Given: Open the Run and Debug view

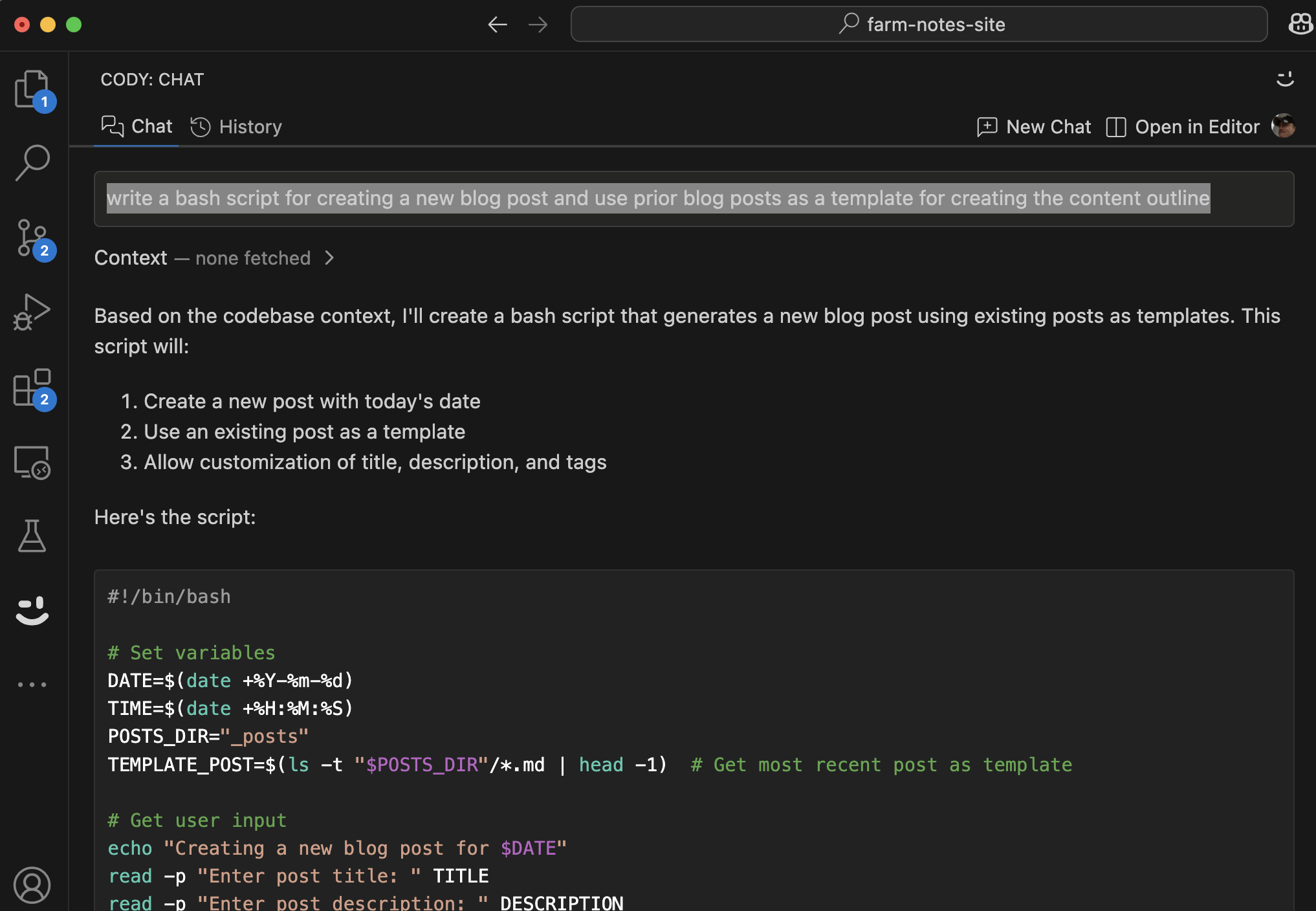Looking at the screenshot, I should 32,312.
